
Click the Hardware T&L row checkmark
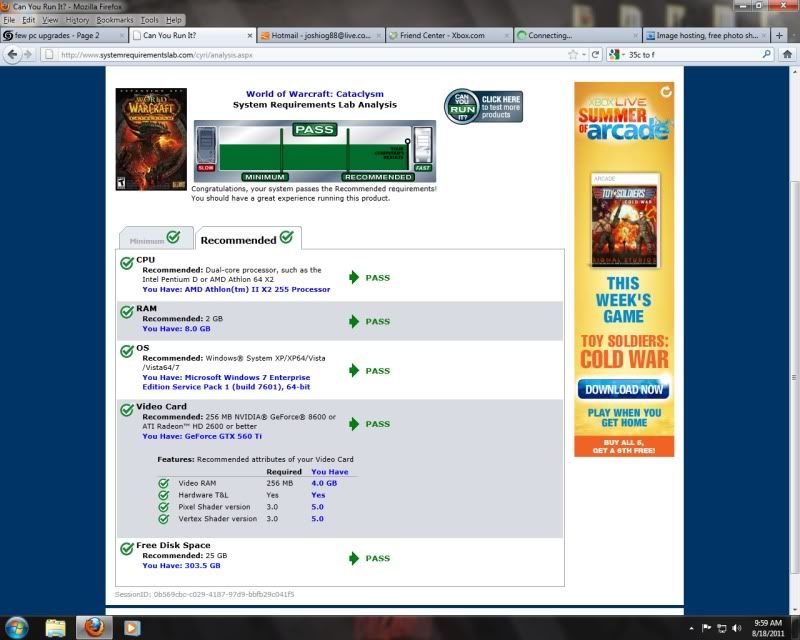164,495
